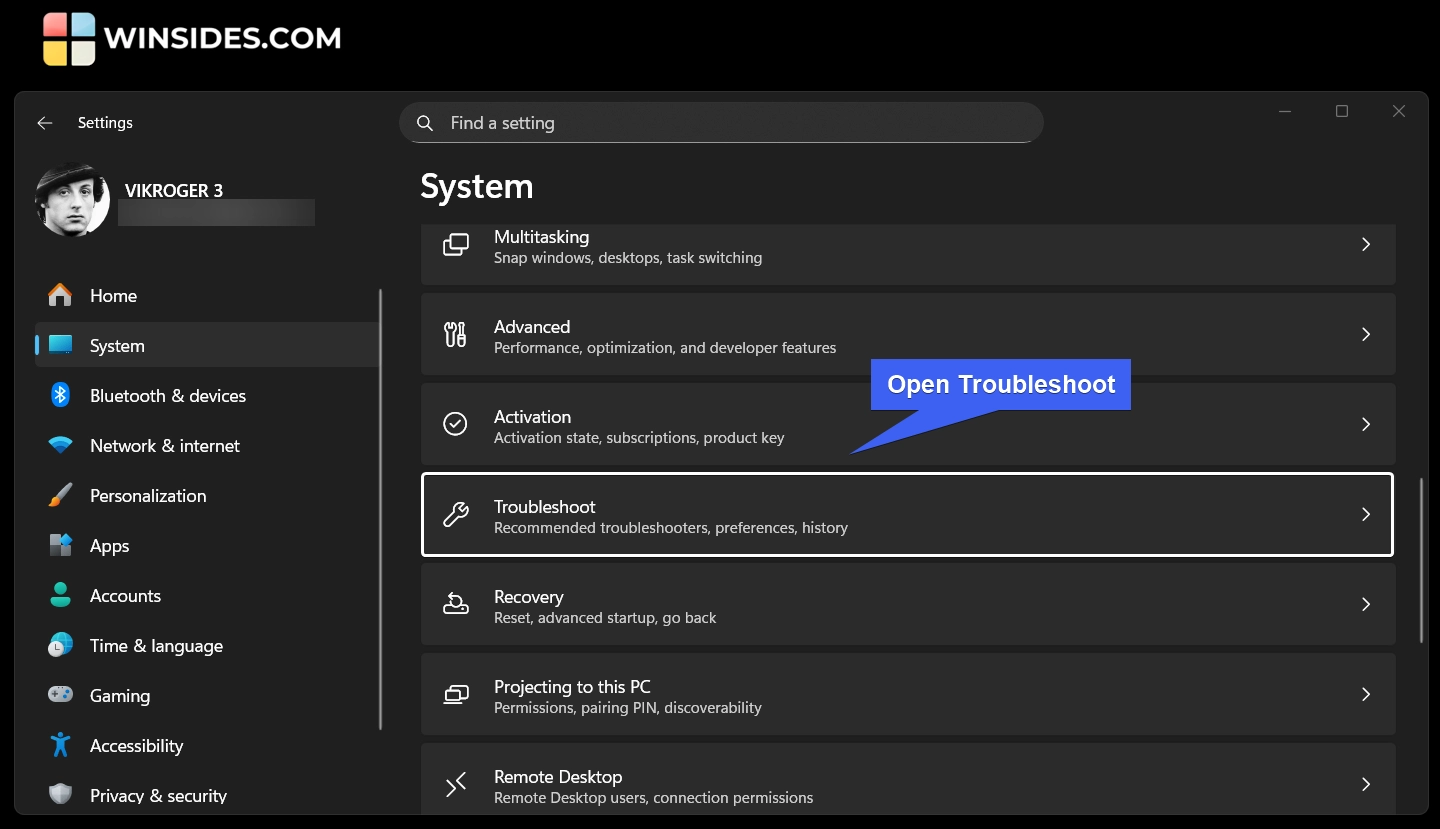1440x829 pixels.
Task: Click the Troubleshoot wrench icon
Action: [455, 514]
